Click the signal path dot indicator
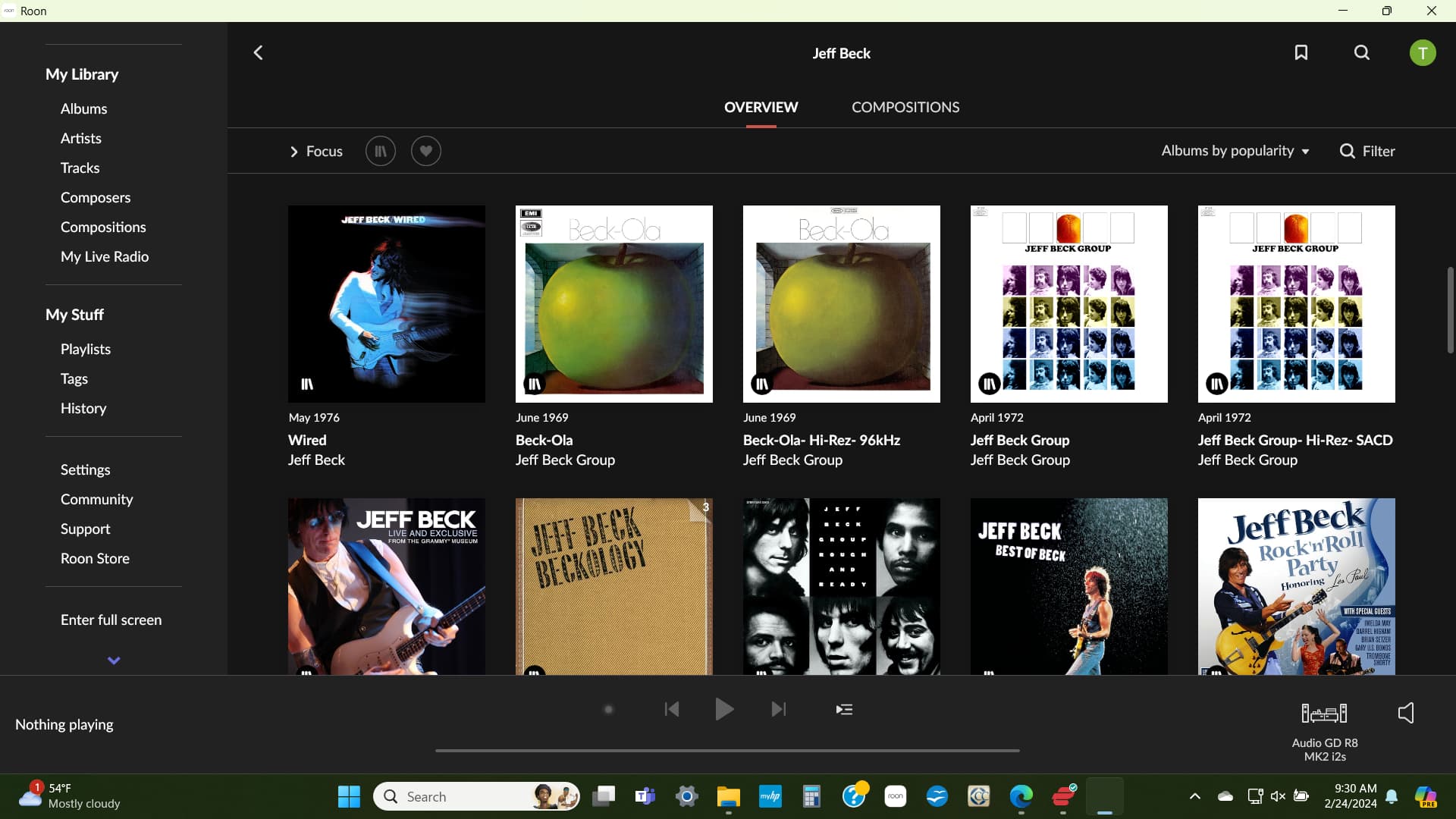The width and height of the screenshot is (1456, 819). pyautogui.click(x=608, y=710)
